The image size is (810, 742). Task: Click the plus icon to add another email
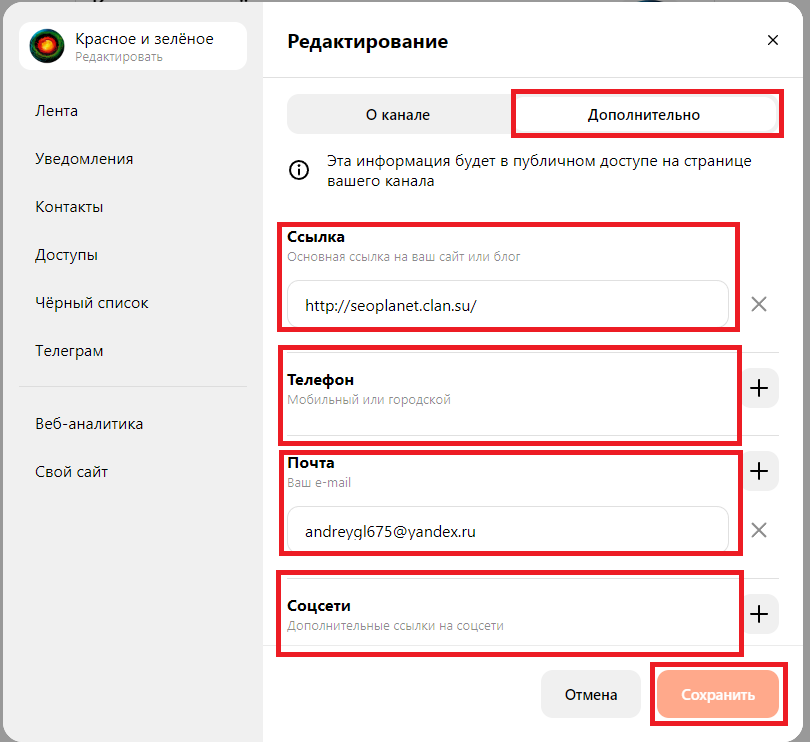pos(759,471)
